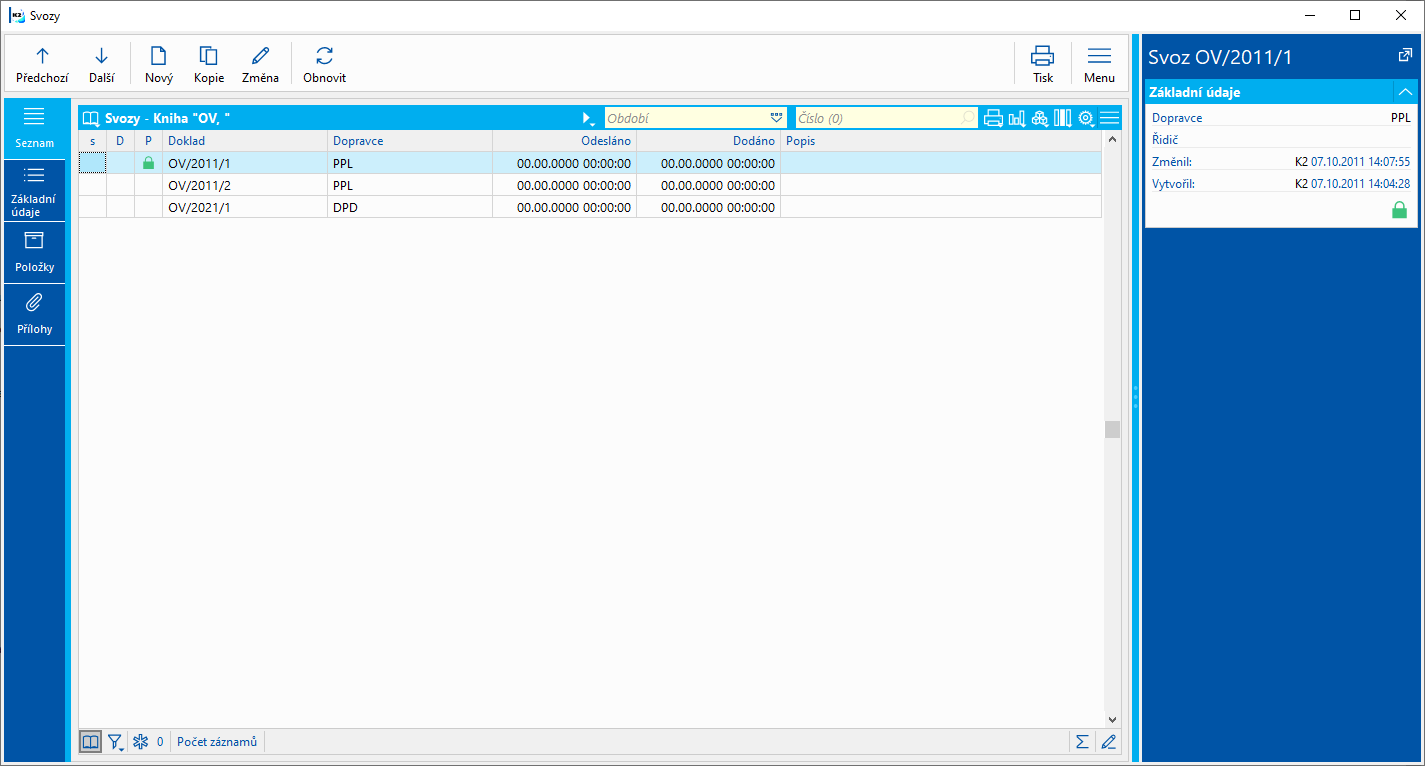1425x766 pixels.
Task: Pop out the Svoz OV/2011/1 panel
Action: (x=1405, y=56)
